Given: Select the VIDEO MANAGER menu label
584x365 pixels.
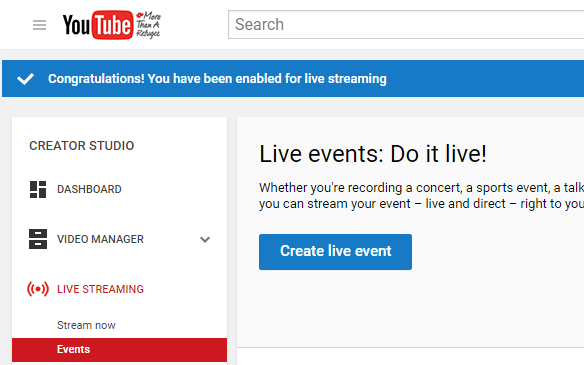Looking at the screenshot, I should tap(100, 239).
